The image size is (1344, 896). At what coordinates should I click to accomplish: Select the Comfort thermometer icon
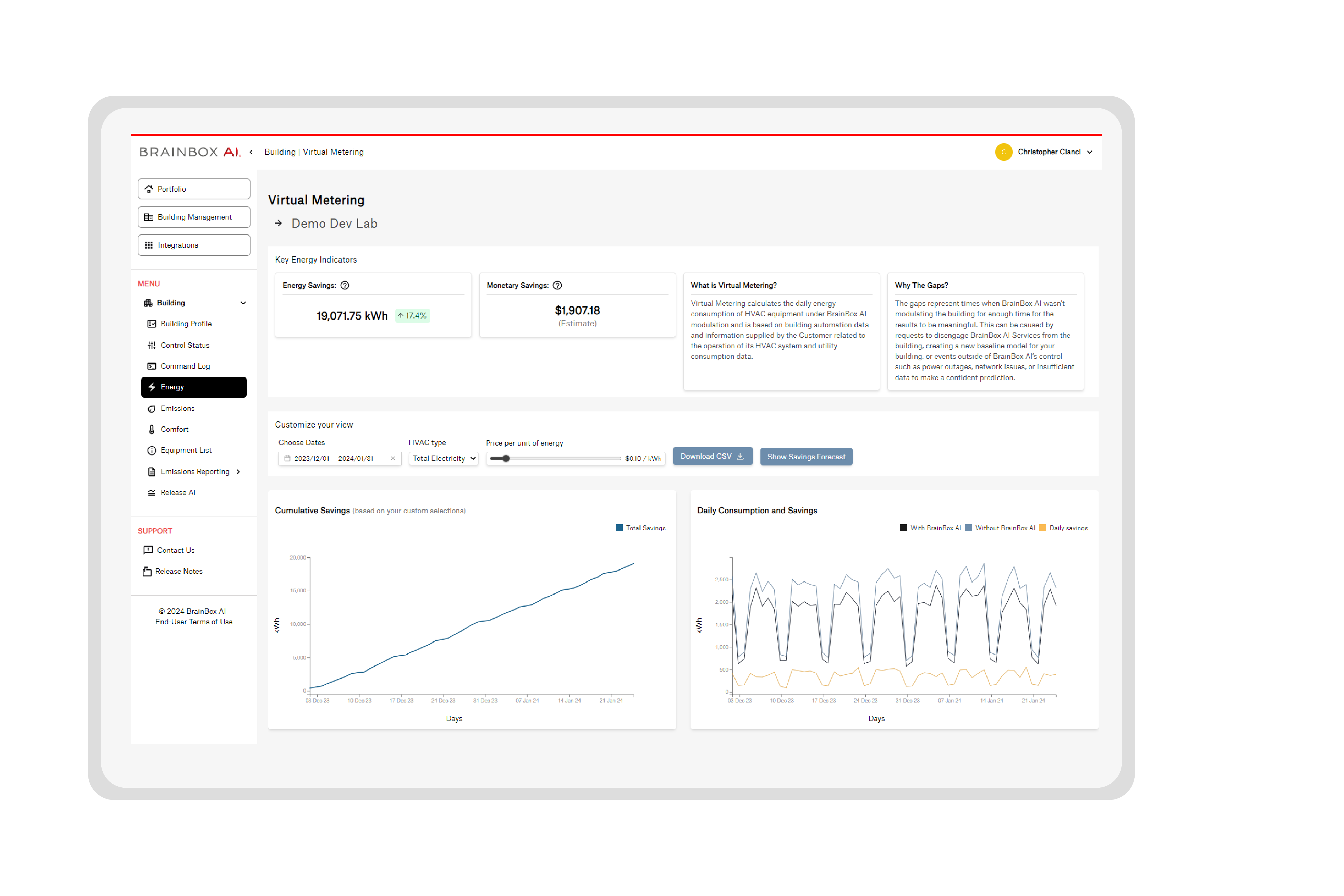[x=151, y=429]
